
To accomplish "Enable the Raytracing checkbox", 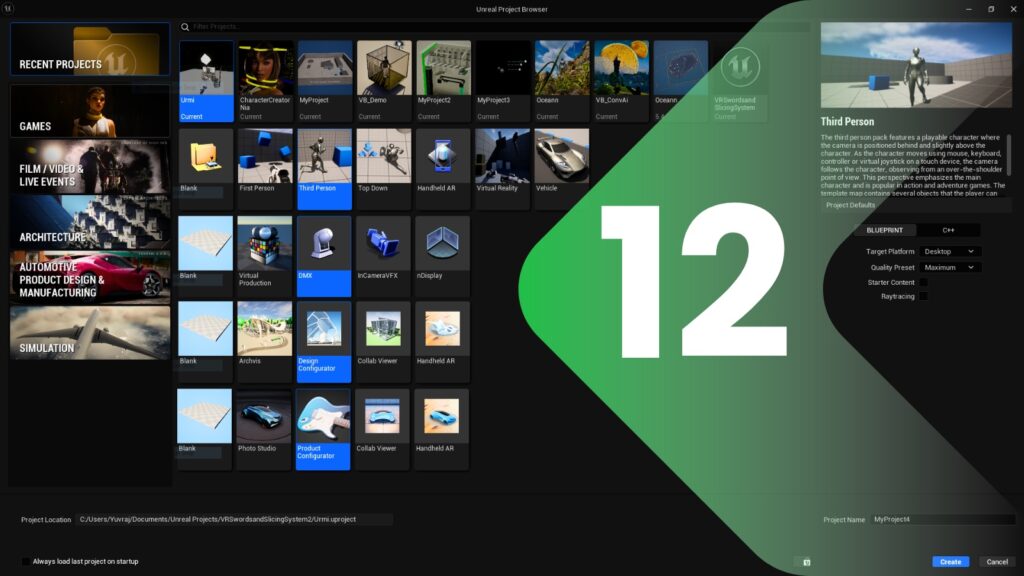I will (923, 296).
